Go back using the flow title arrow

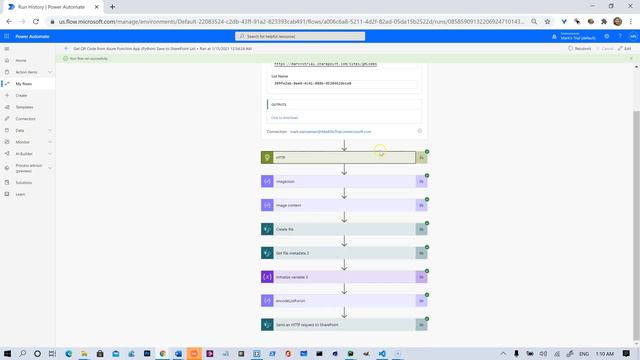point(66,49)
